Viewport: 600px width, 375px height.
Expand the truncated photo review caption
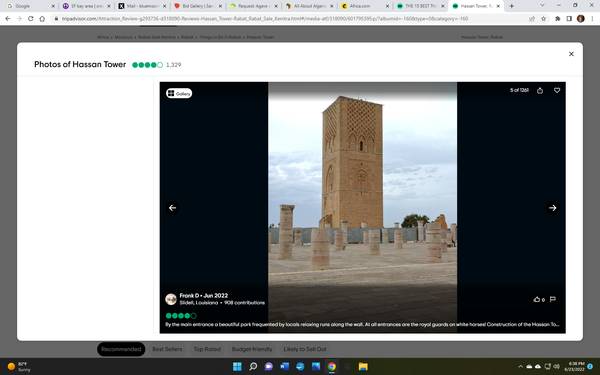(x=362, y=324)
